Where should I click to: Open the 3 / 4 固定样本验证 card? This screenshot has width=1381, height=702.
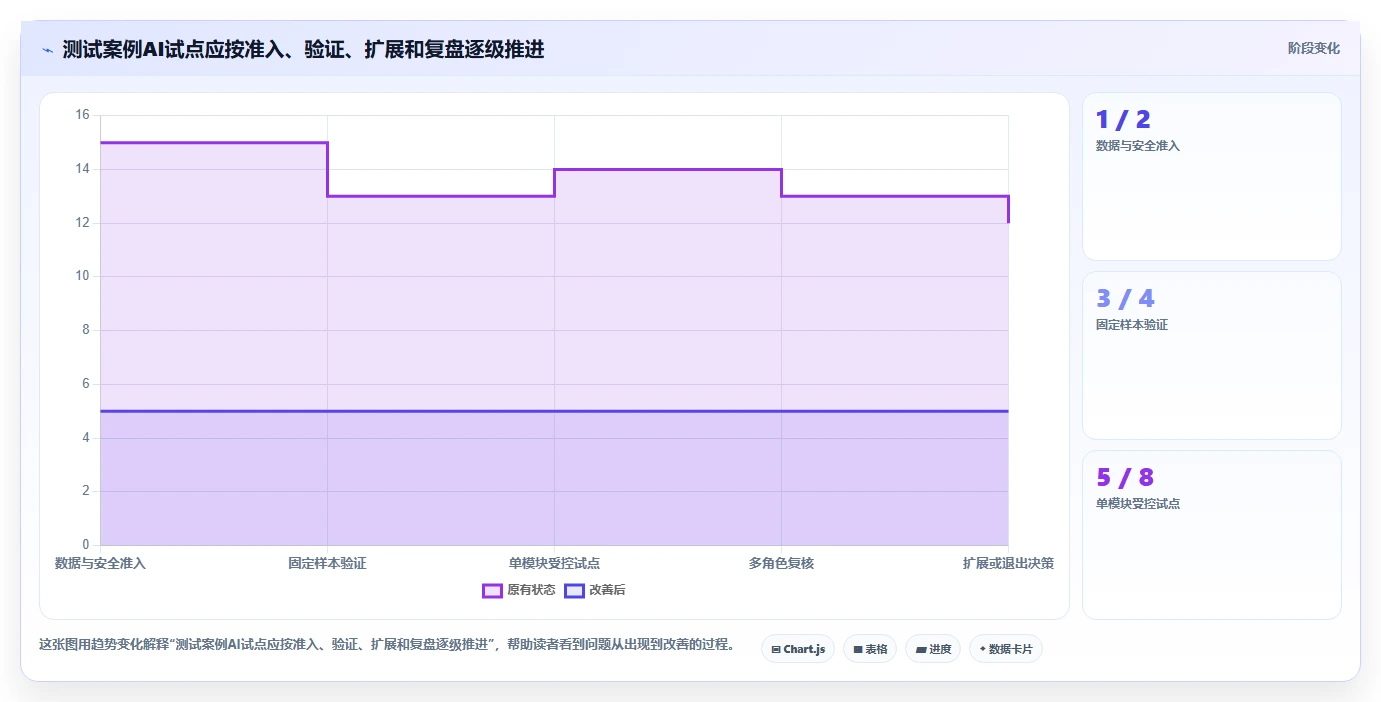click(1211, 355)
